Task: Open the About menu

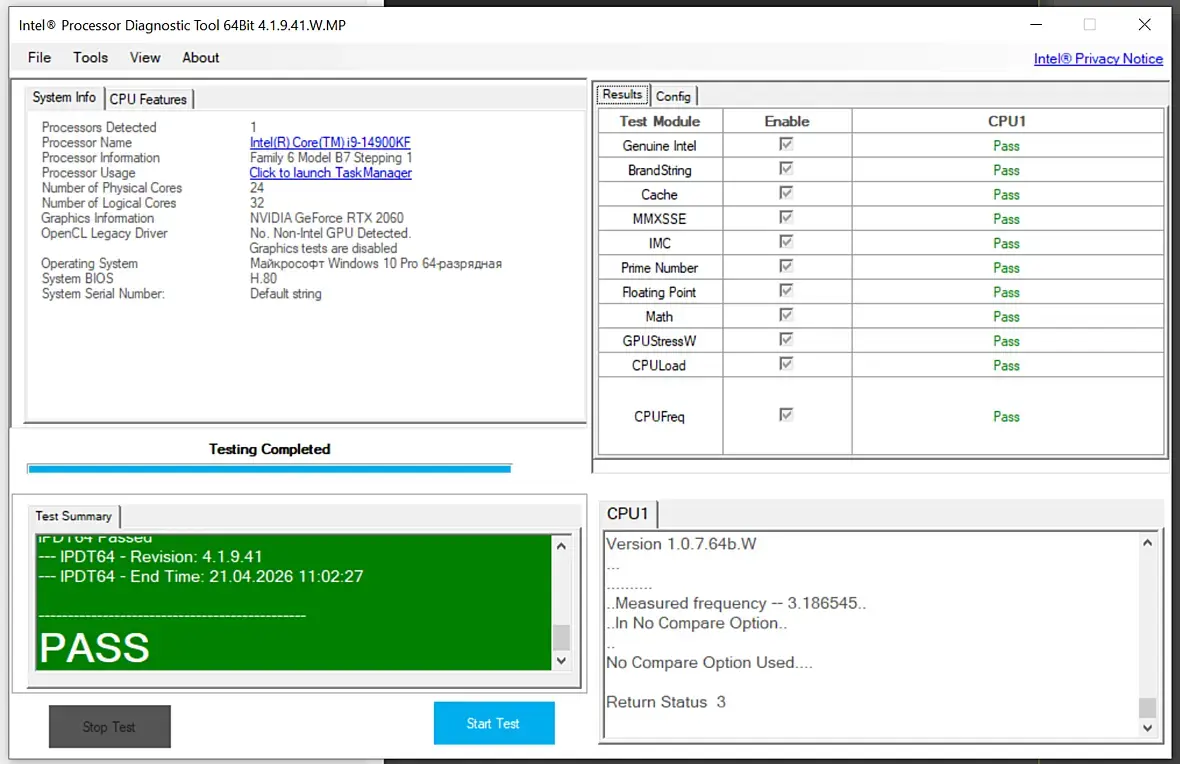Action: pyautogui.click(x=200, y=57)
